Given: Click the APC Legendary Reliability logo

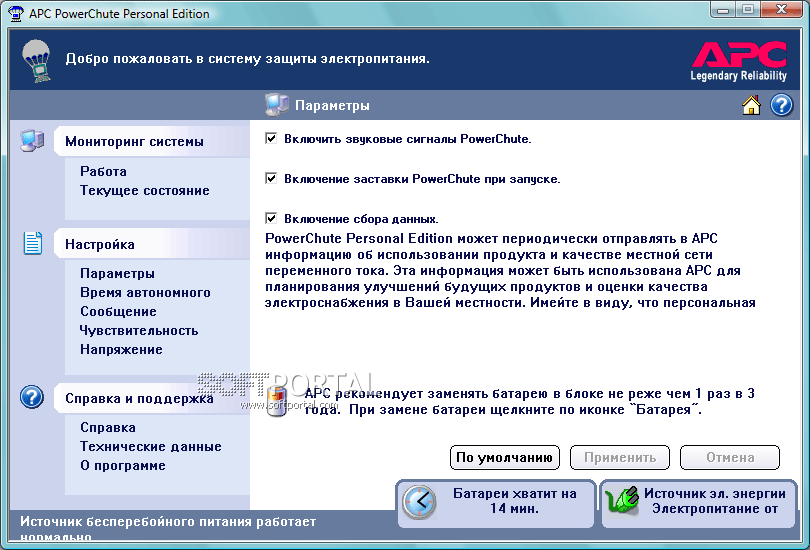Looking at the screenshot, I should 739,61.
